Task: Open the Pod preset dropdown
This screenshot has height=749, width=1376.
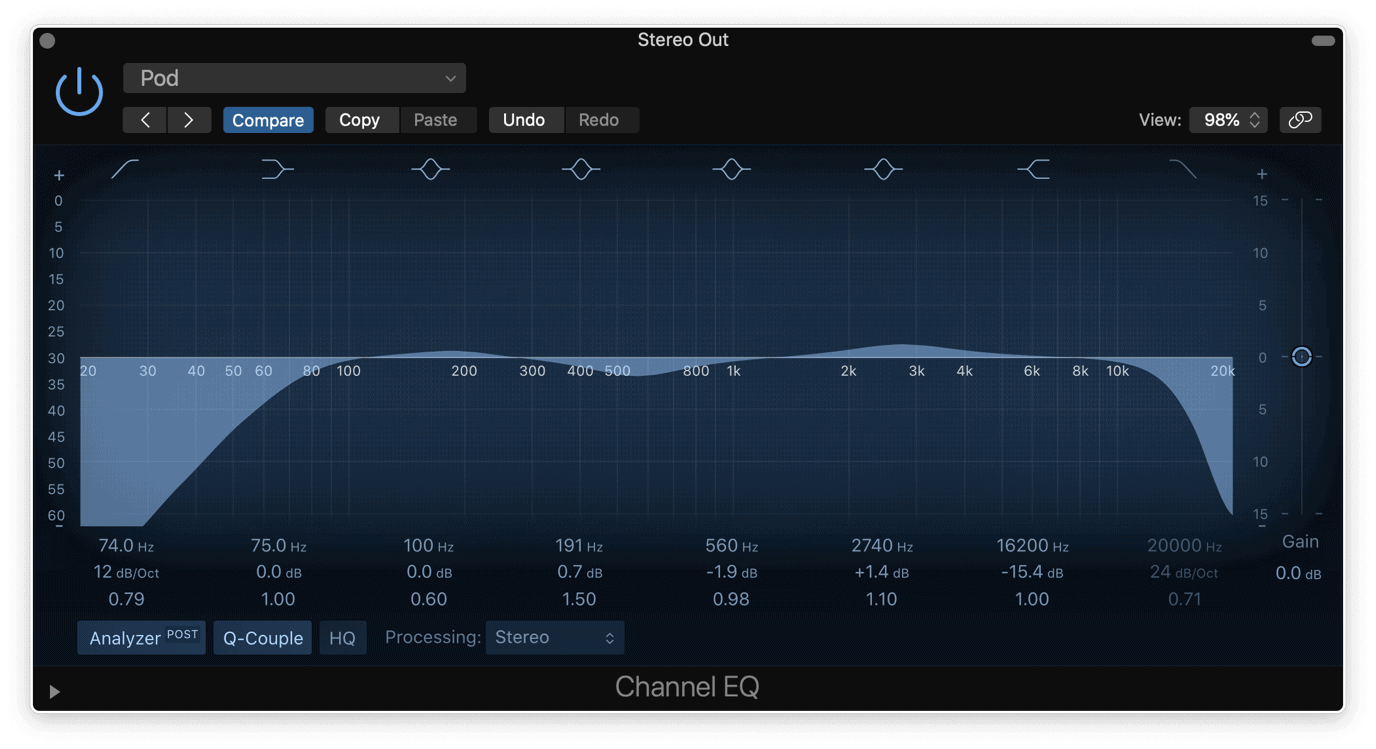Action: (294, 78)
